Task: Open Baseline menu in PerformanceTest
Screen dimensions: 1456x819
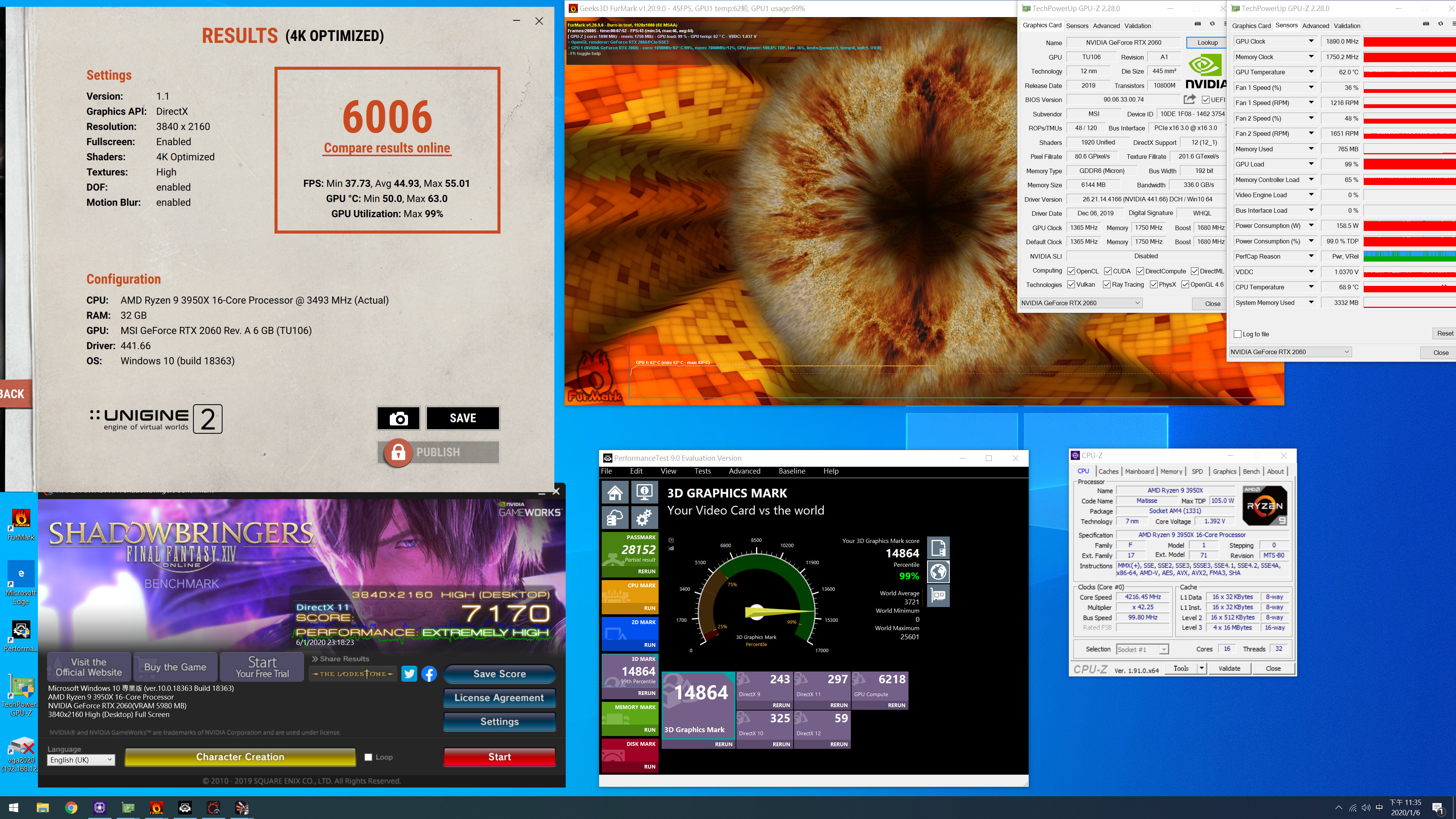Action: click(x=791, y=471)
